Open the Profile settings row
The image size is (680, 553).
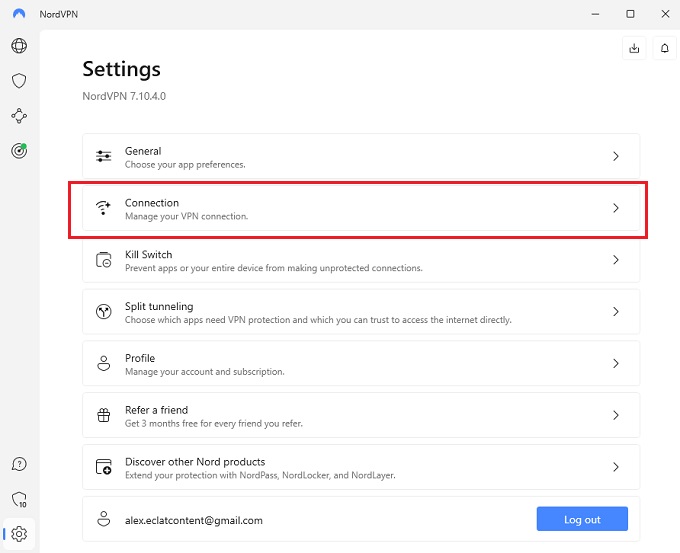tap(360, 364)
